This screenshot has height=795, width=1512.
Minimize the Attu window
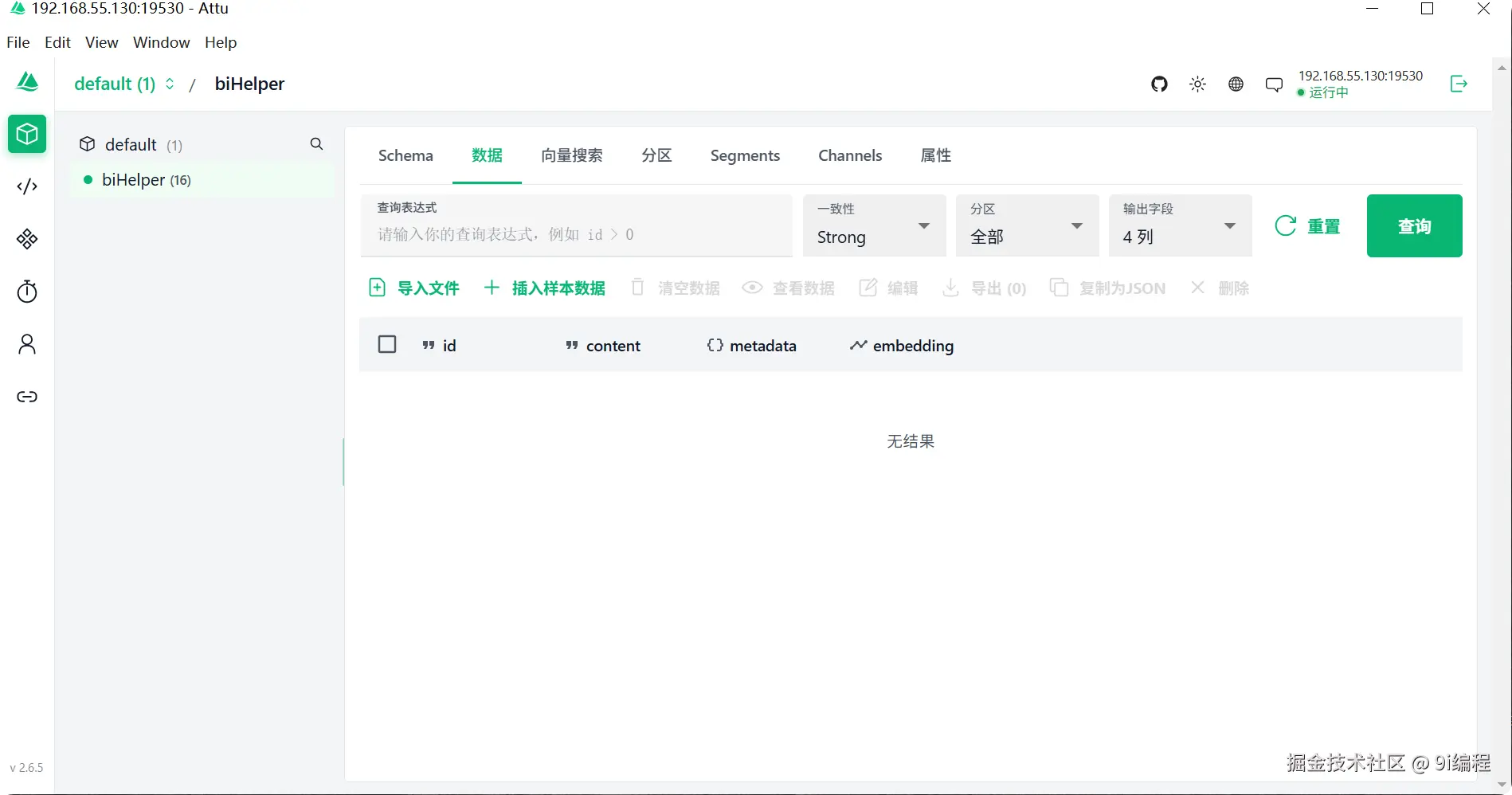tap(1373, 9)
